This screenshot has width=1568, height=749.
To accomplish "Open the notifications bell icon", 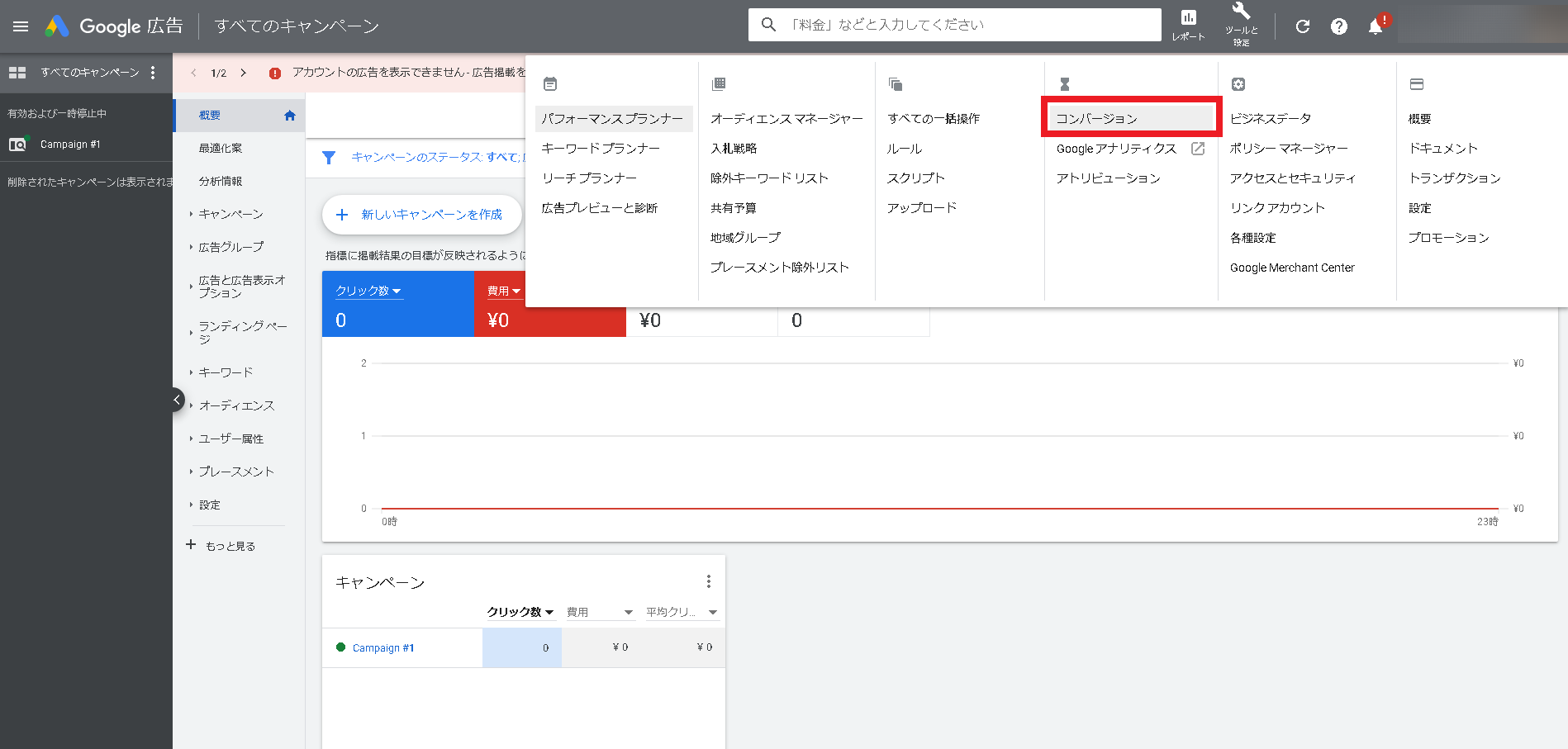I will 1376,26.
